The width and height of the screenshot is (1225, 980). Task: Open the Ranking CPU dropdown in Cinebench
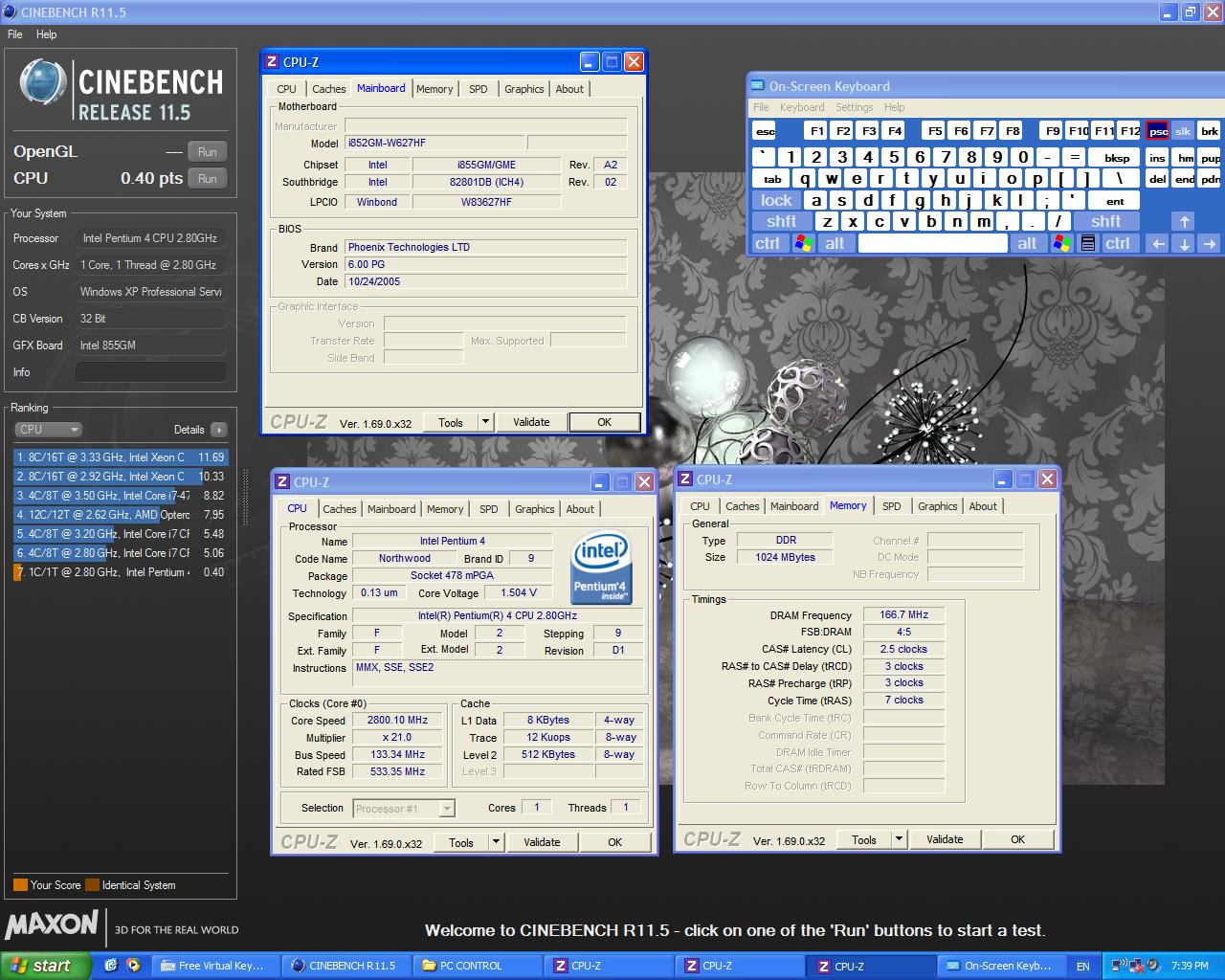[x=48, y=430]
